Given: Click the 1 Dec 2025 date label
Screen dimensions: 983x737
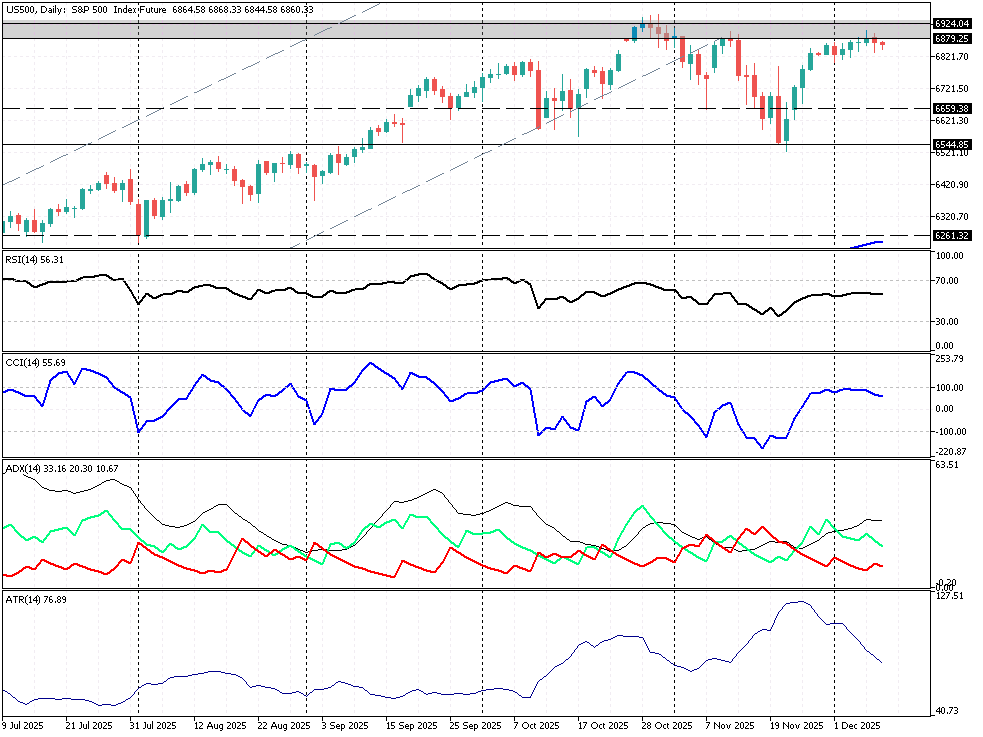Looking at the screenshot, I should (857, 727).
